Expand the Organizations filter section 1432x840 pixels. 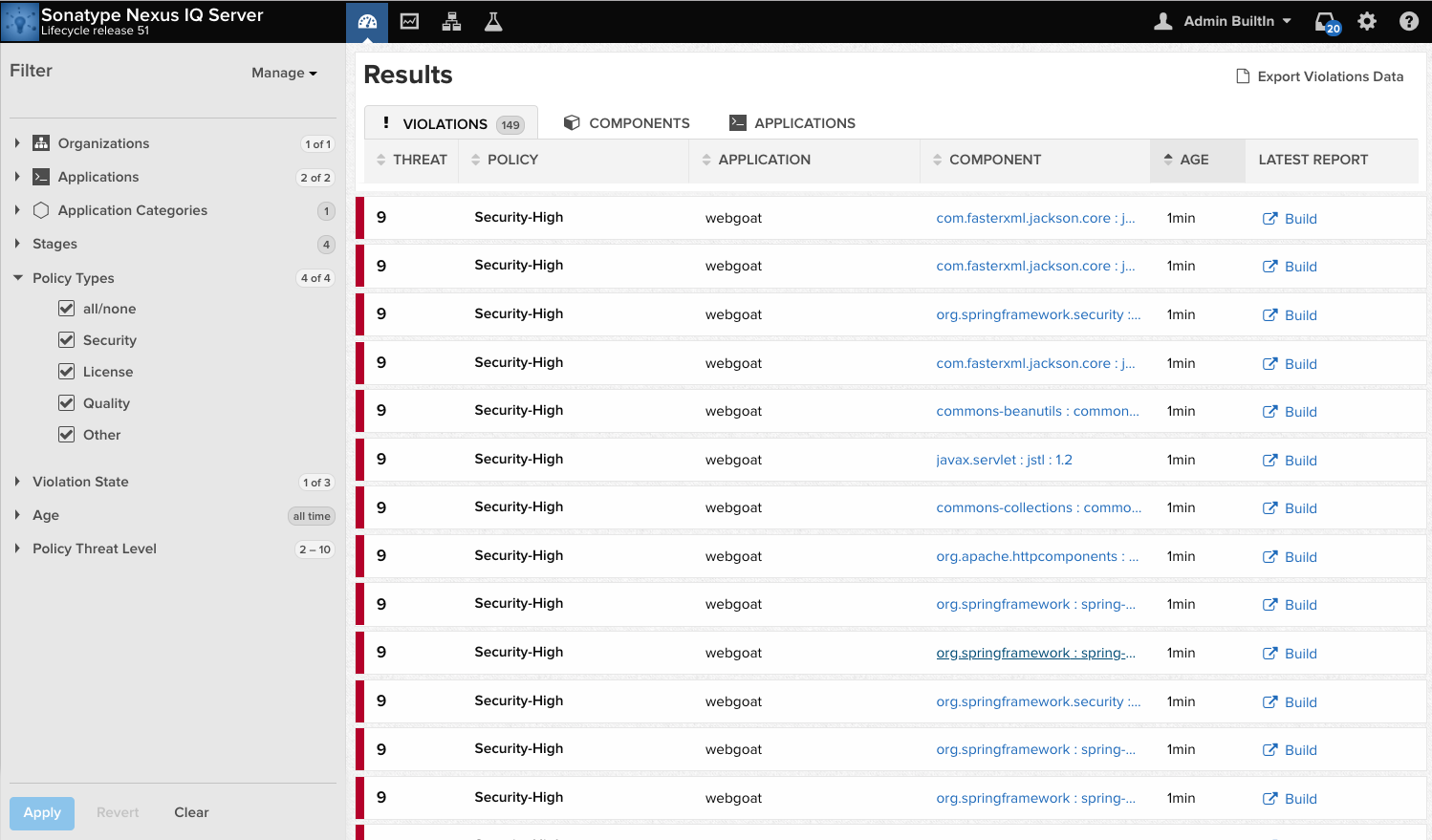18,143
